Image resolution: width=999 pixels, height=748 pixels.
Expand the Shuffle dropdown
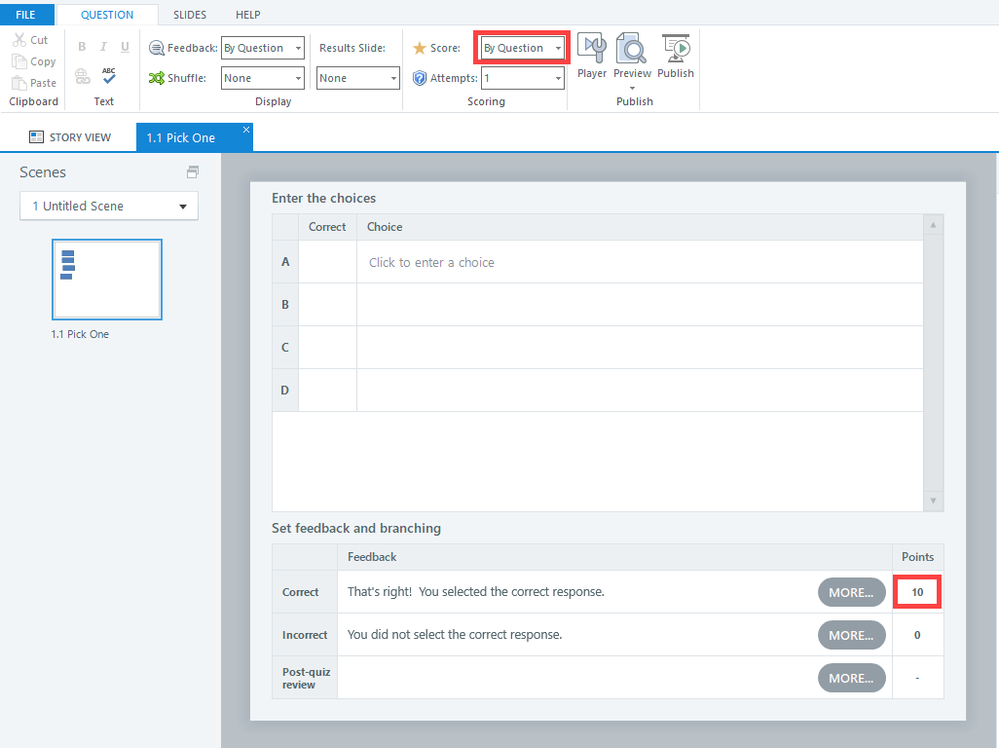point(262,78)
